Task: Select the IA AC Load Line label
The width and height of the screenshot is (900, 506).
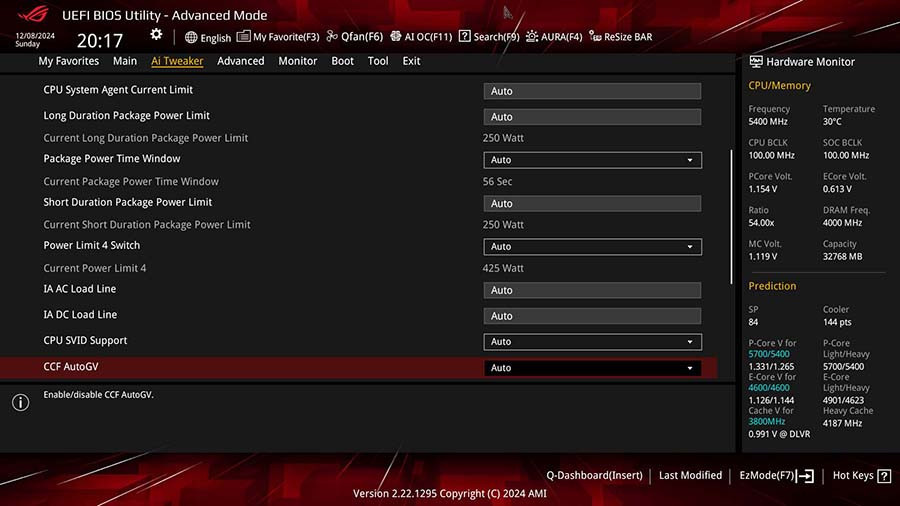Action: (80, 289)
